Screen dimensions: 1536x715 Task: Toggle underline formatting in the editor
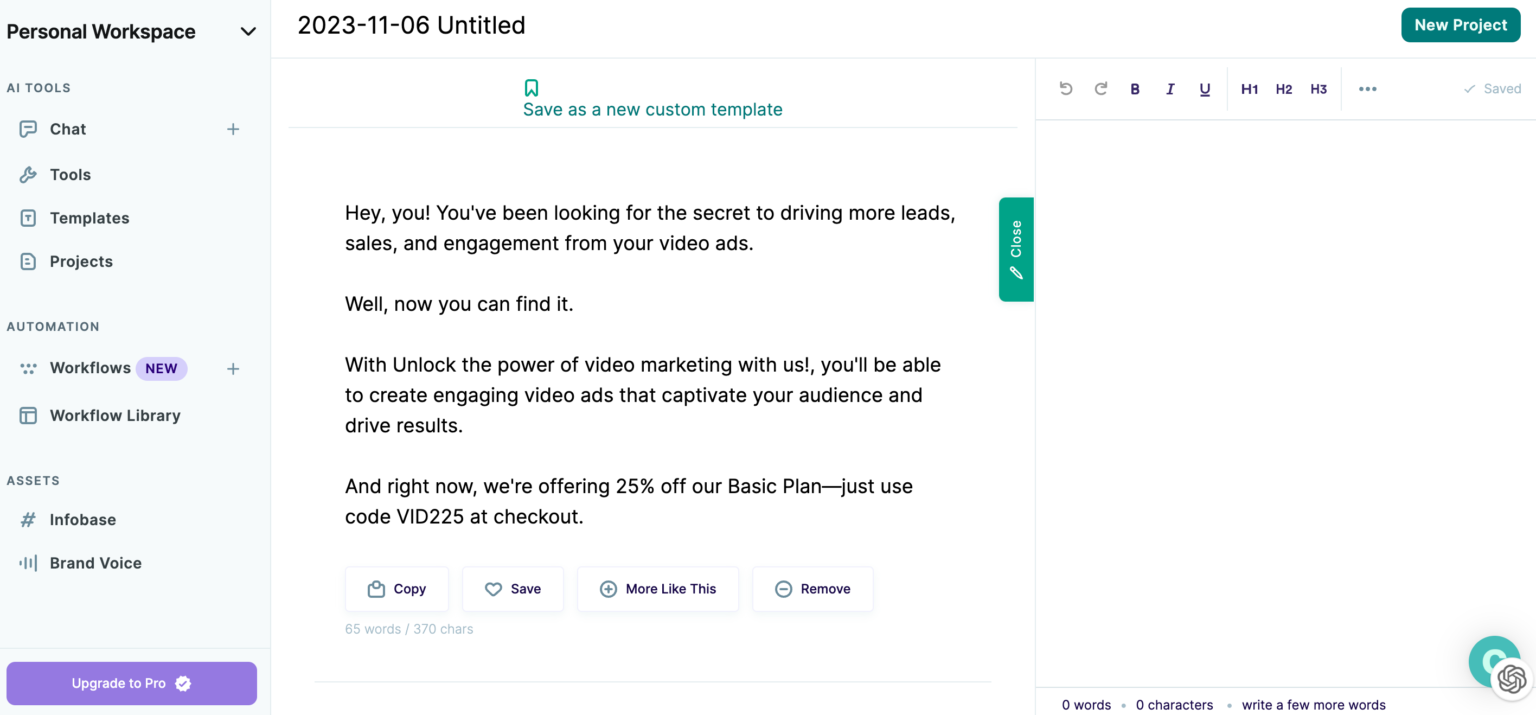[1205, 89]
